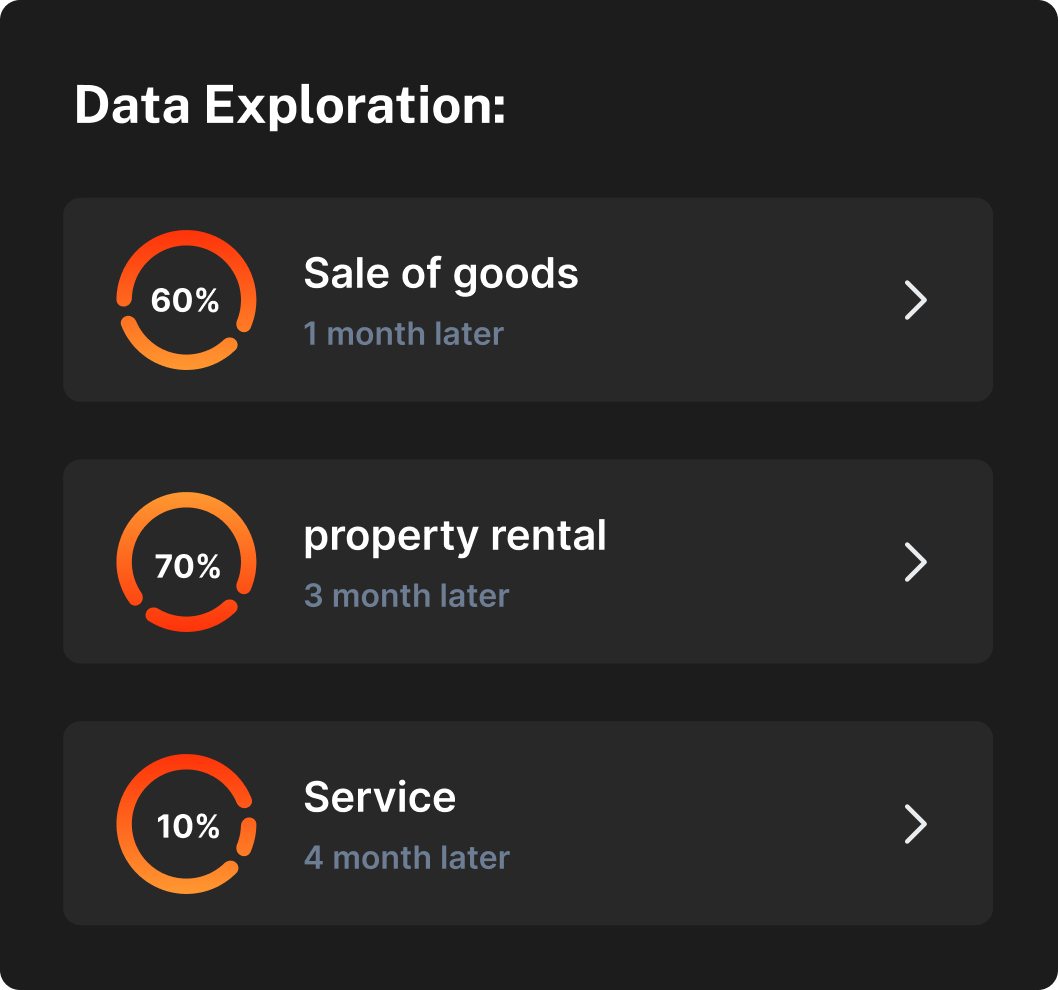Click the red top arc of Sale of goods ring
Screen dimensions: 1058x990
187,238
